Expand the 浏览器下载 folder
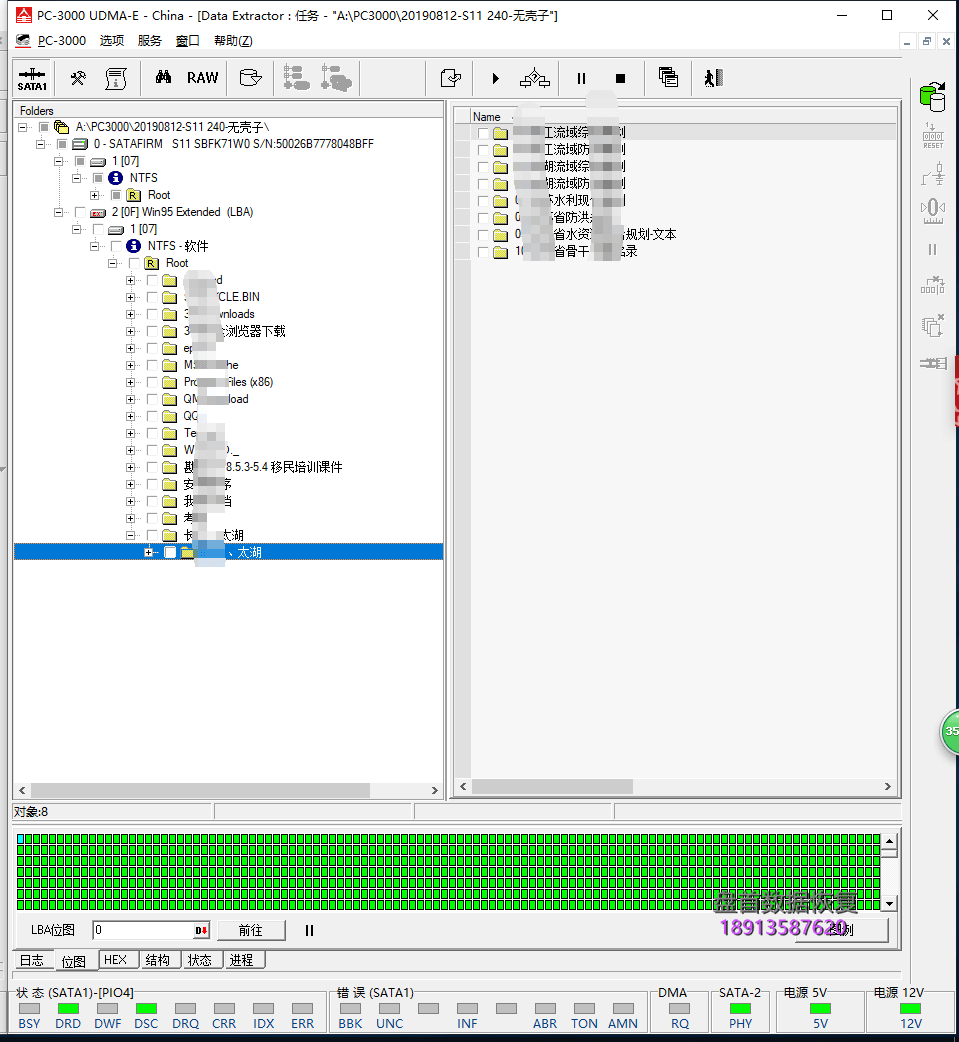 click(130, 331)
